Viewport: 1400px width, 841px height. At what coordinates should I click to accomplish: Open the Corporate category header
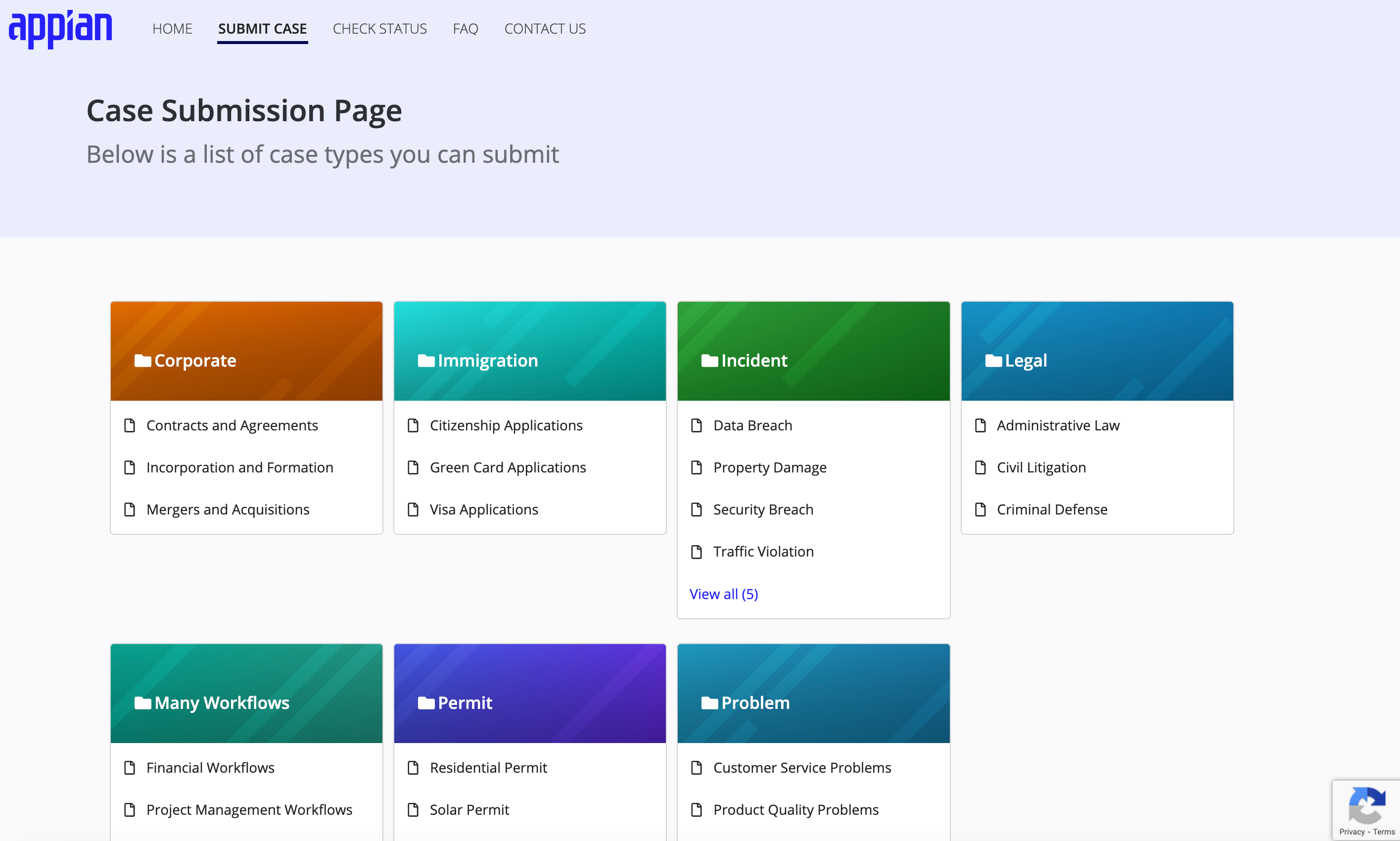(246, 351)
